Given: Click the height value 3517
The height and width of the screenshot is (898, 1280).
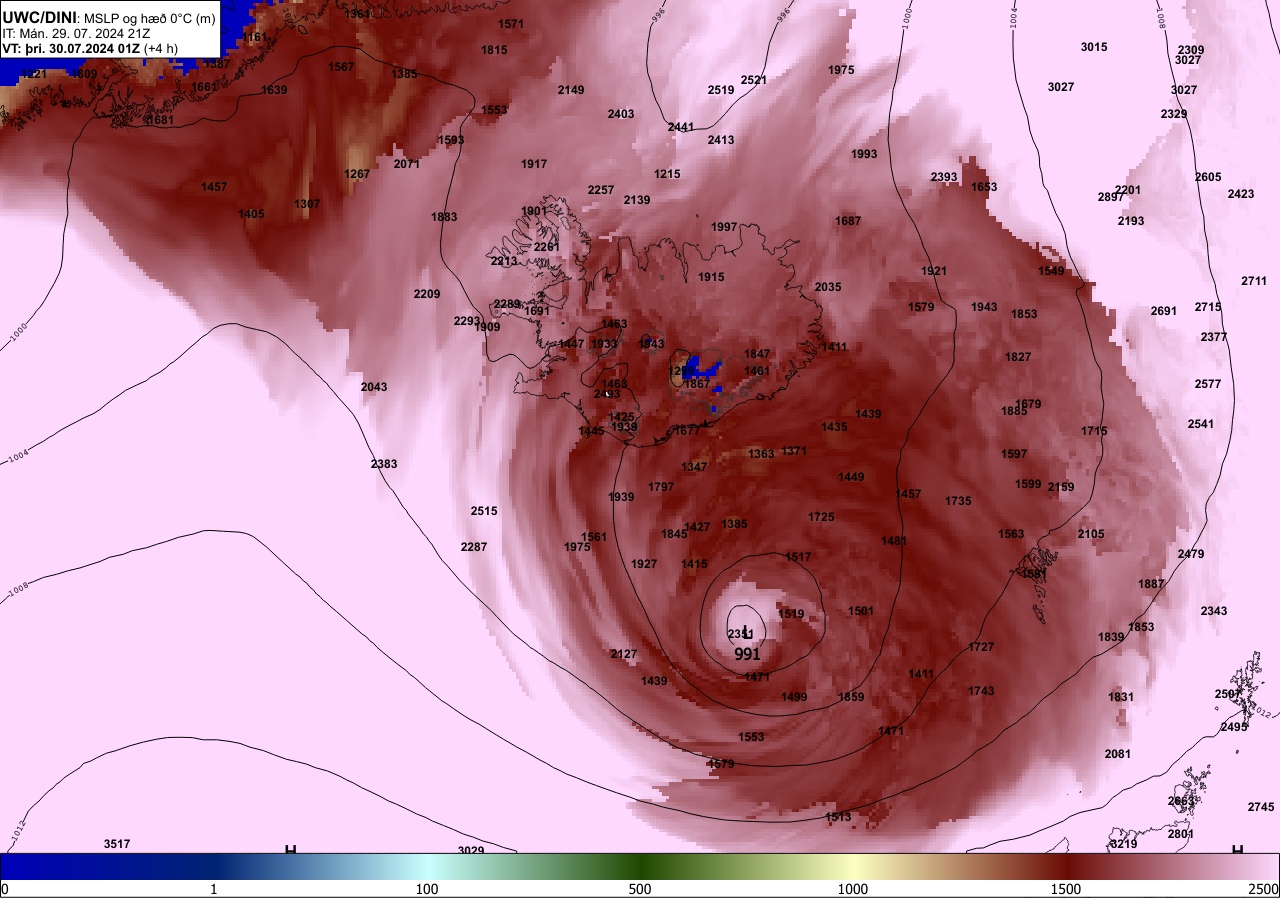Looking at the screenshot, I should pyautogui.click(x=117, y=844).
